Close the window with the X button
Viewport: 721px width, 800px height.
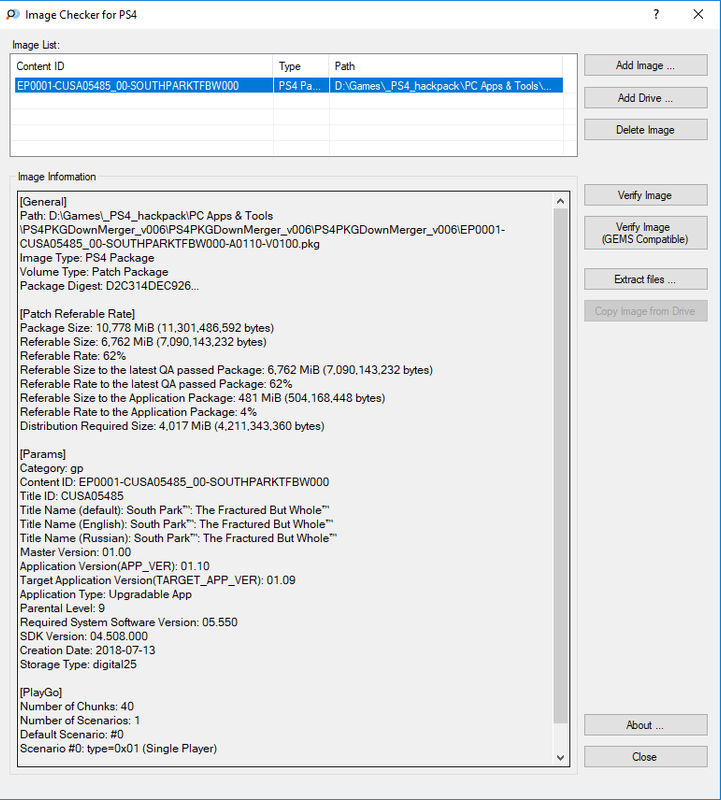pos(698,14)
